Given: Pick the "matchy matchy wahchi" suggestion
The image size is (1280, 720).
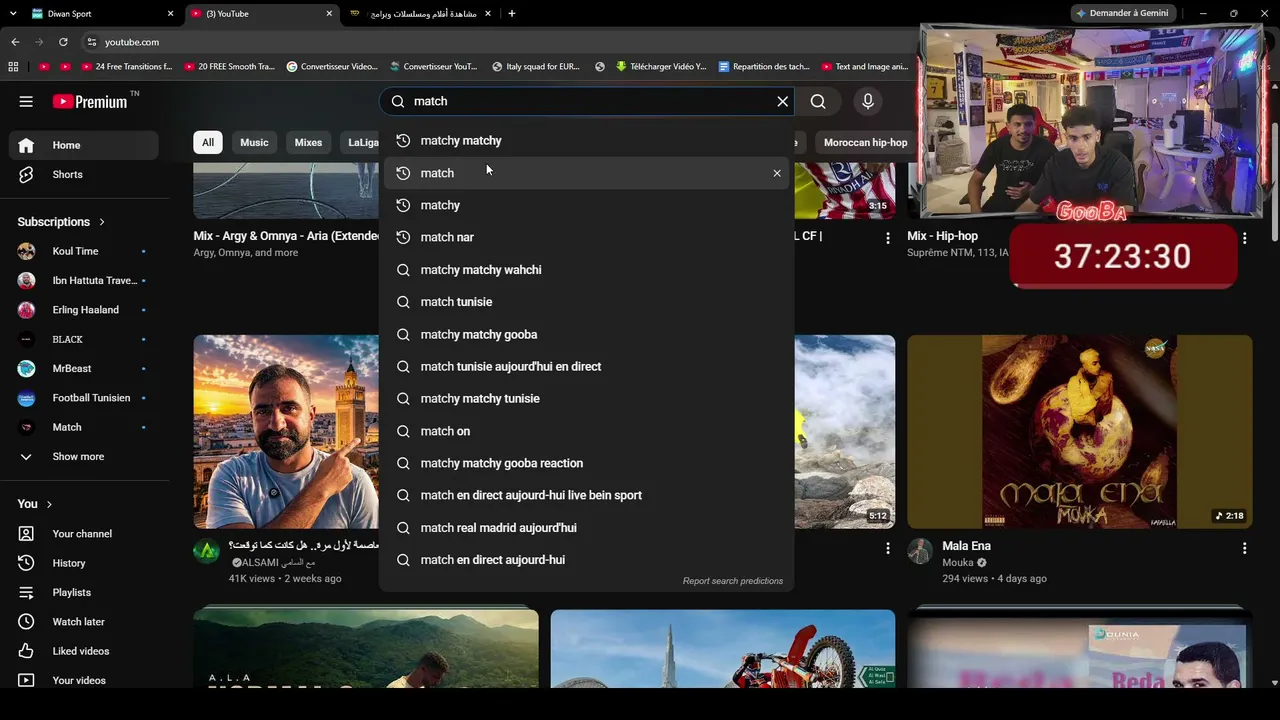Looking at the screenshot, I should pyautogui.click(x=589, y=270).
